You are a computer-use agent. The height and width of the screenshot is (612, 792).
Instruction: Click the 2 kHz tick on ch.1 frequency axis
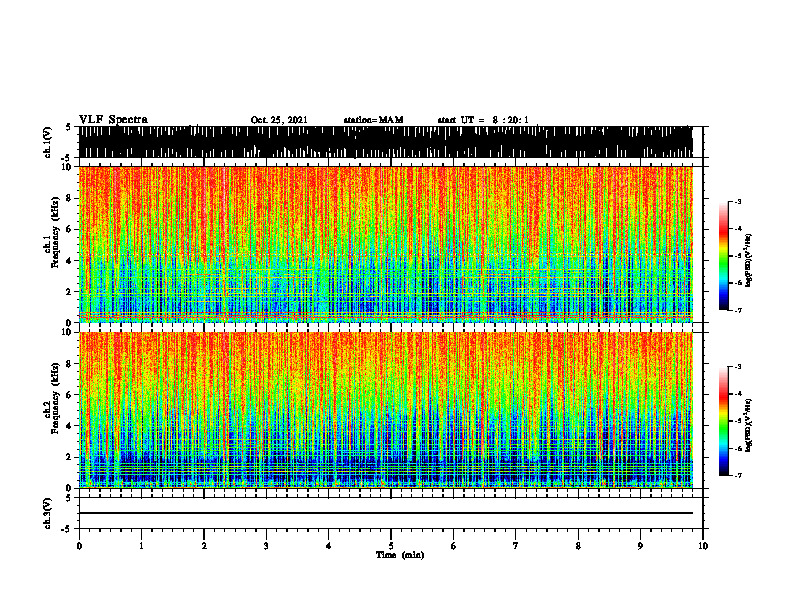pos(69,291)
